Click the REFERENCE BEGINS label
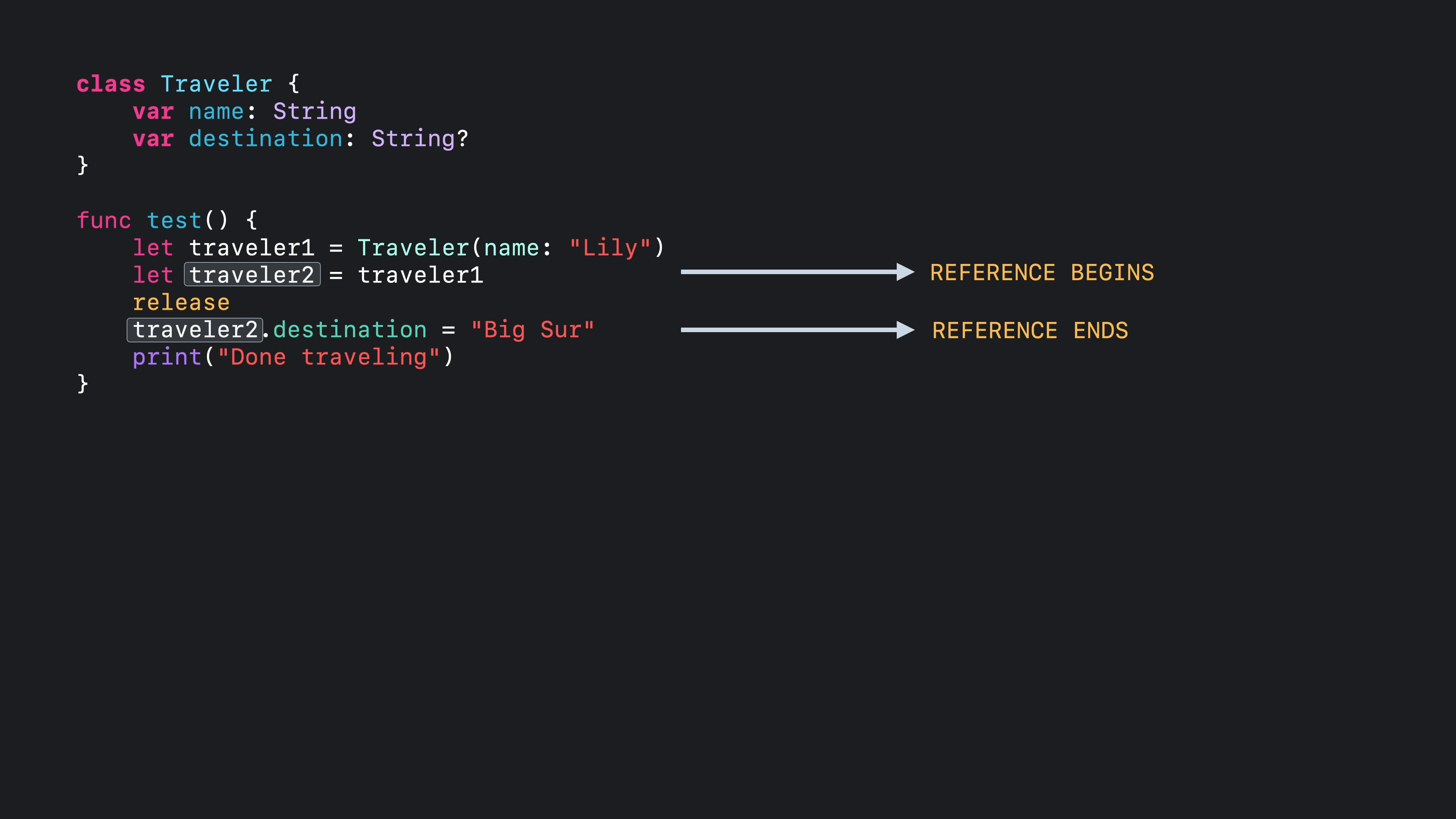1456x819 pixels. click(1042, 273)
